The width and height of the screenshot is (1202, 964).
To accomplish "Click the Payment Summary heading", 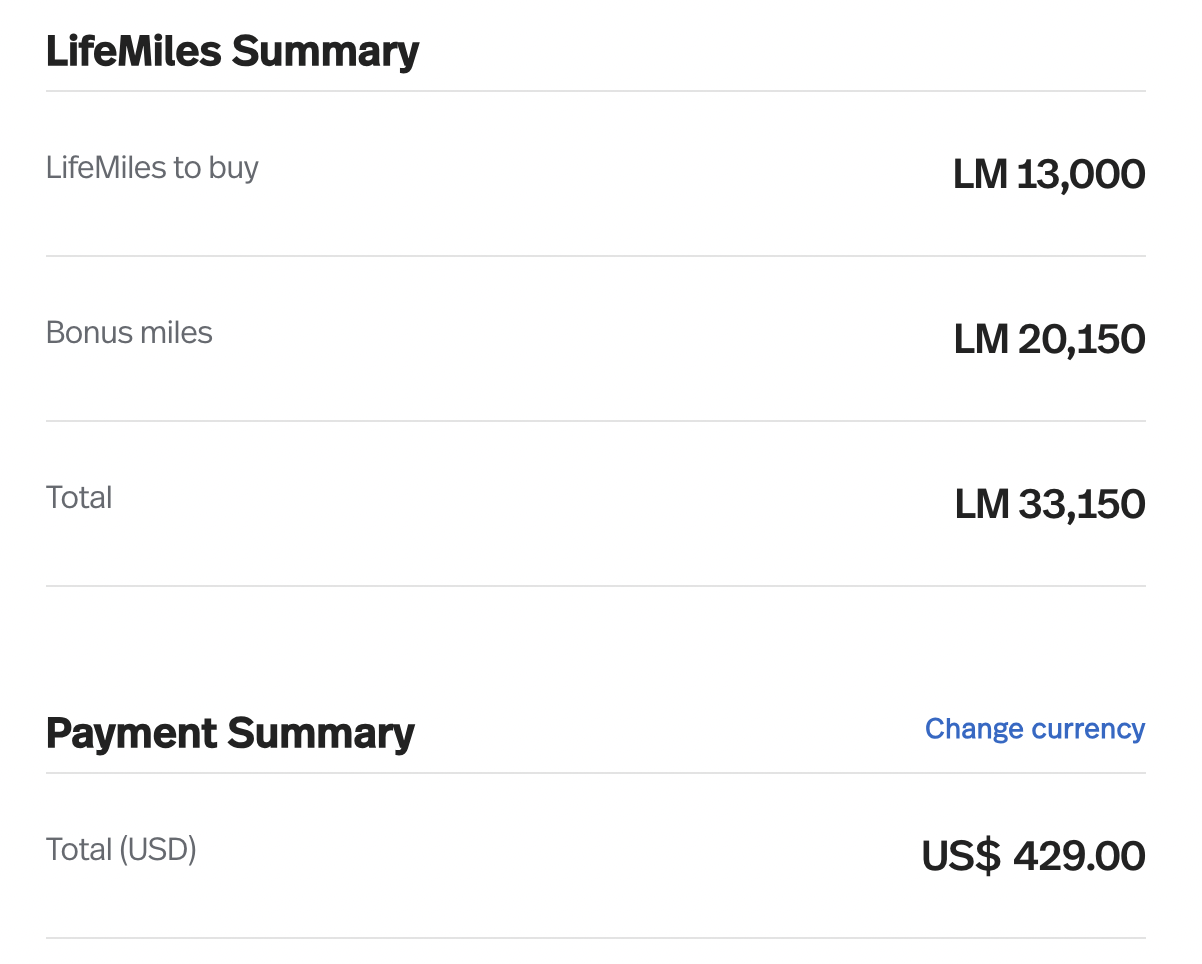I will coord(230,733).
